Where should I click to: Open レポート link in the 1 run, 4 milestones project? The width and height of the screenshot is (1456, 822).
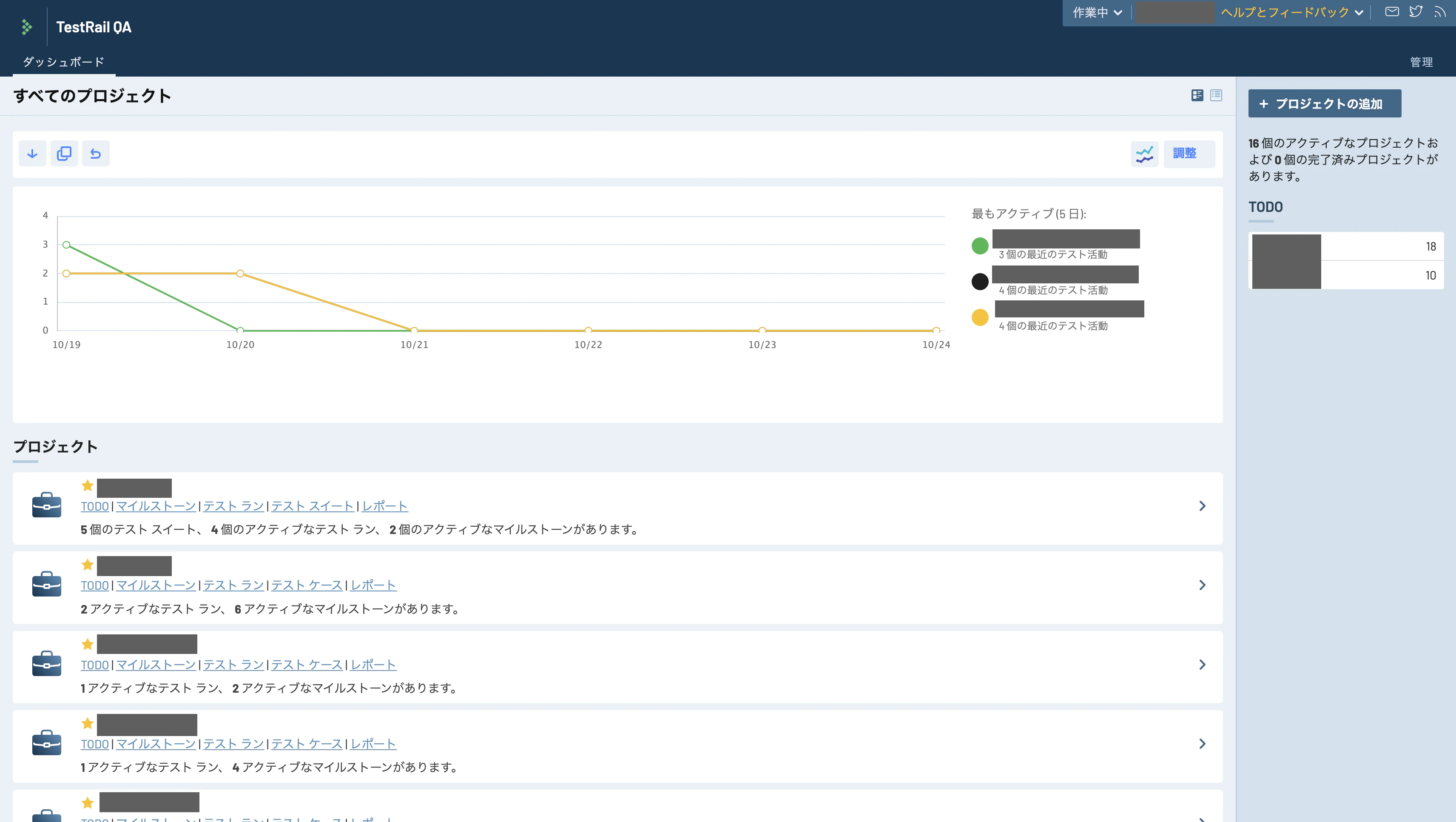pyautogui.click(x=373, y=743)
